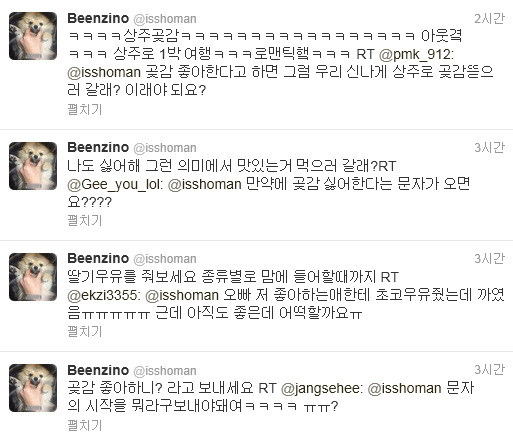Open the @pmk_912 mention link
513x439 pixels.
pyautogui.click(x=415, y=54)
